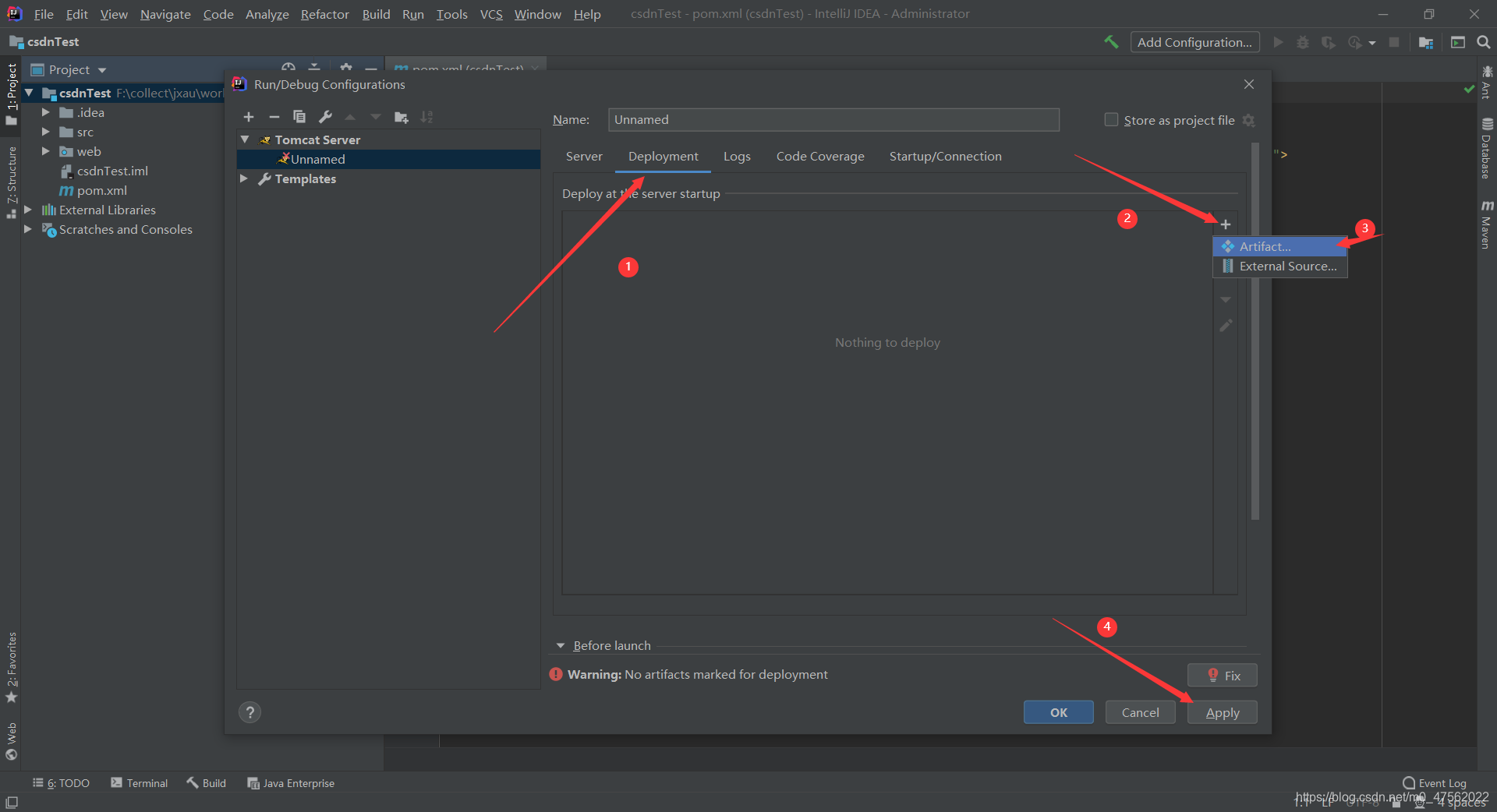The height and width of the screenshot is (812, 1497).
Task: Click OK button in dialog
Action: click(x=1058, y=712)
